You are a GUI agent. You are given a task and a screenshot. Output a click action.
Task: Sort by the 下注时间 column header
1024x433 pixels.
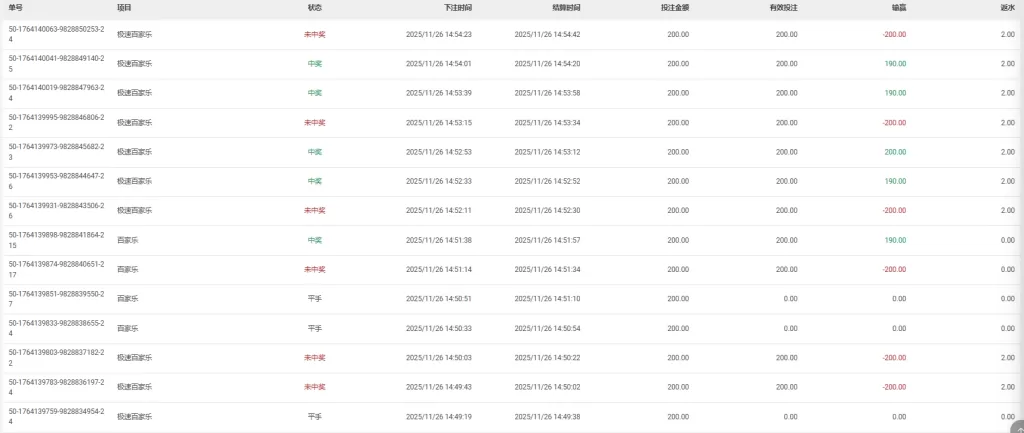[458, 7]
